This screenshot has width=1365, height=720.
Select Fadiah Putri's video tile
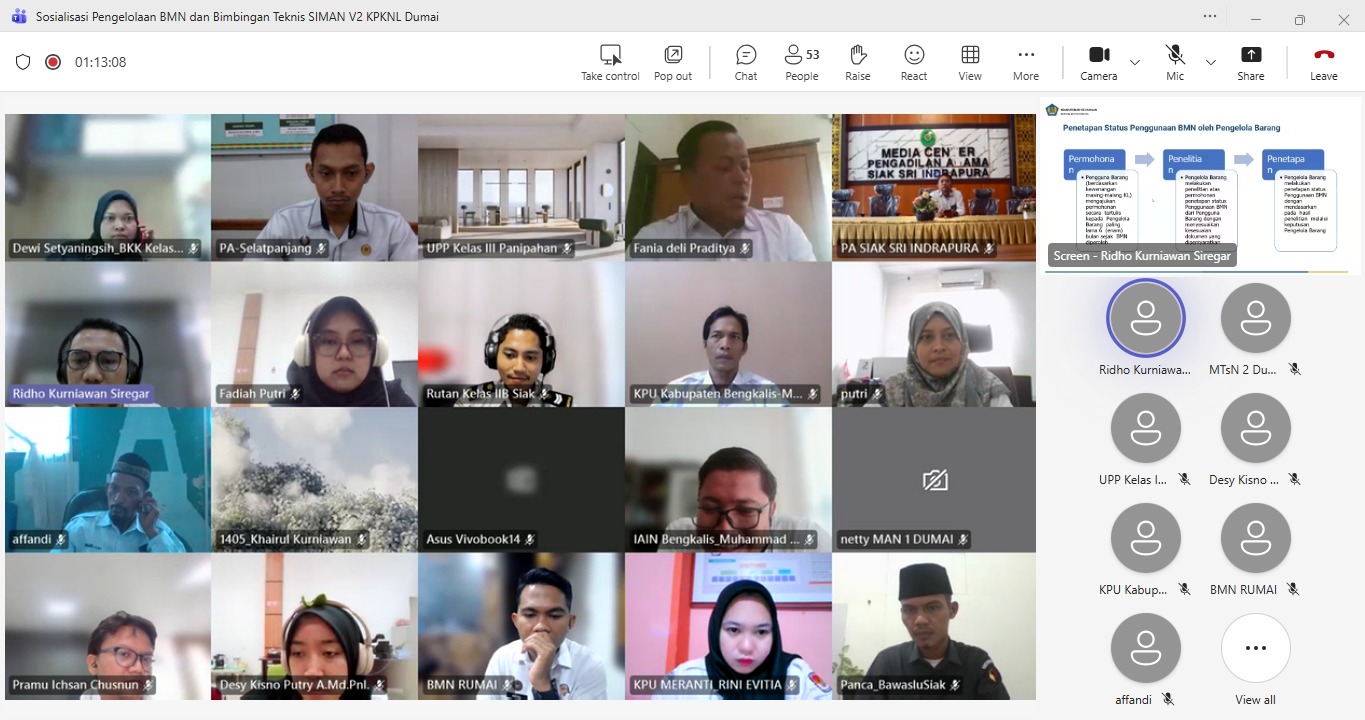click(x=314, y=334)
